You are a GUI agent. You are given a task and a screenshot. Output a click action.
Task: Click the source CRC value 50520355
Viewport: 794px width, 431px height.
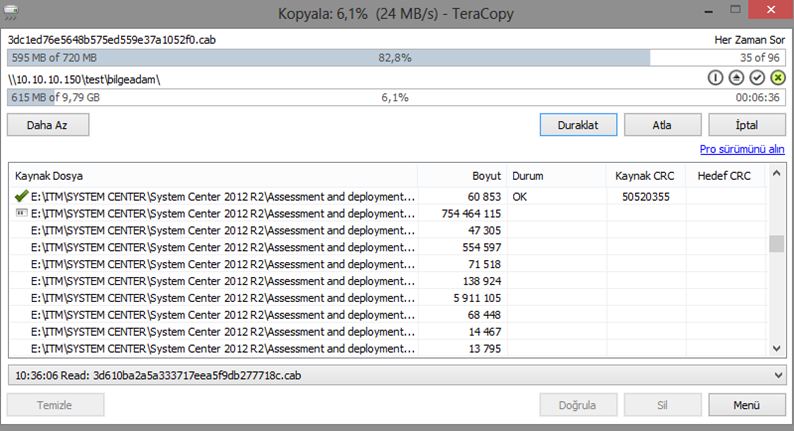[x=646, y=197]
